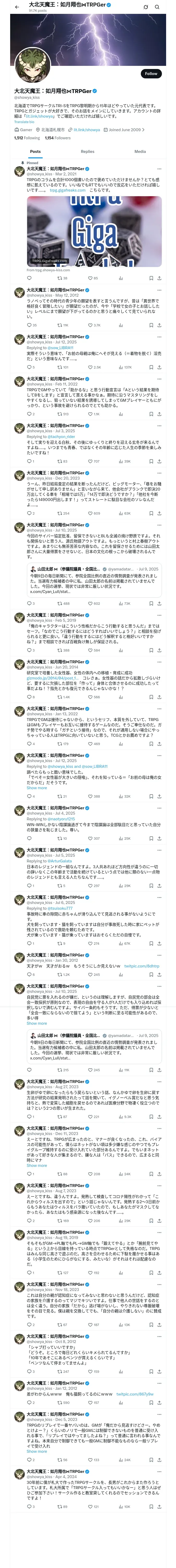
Task: Open replies on the May 12, 2012 post
Action: coord(32,325)
